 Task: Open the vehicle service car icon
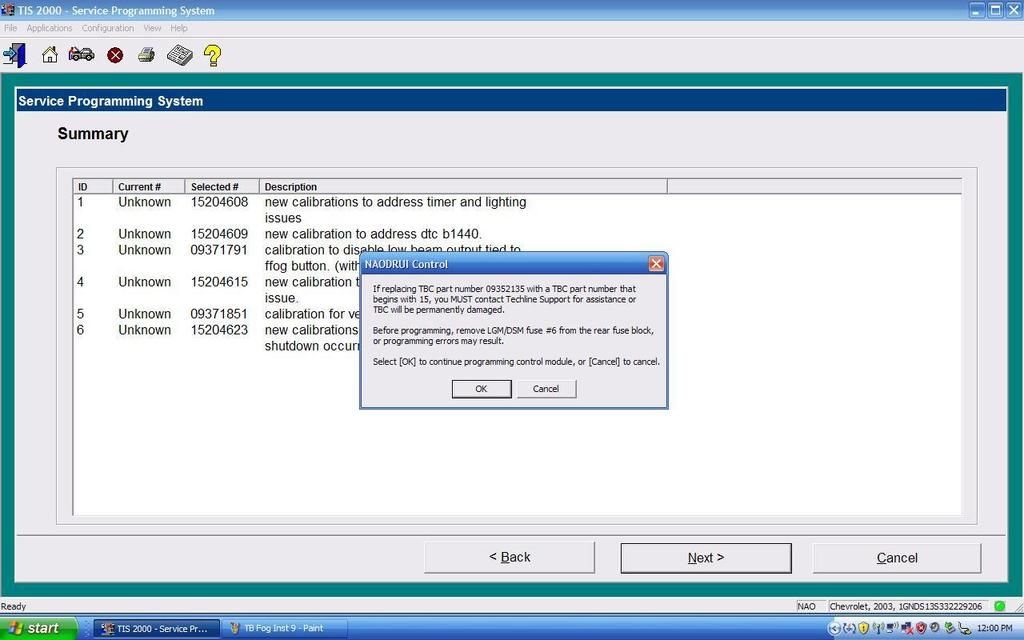(81, 54)
